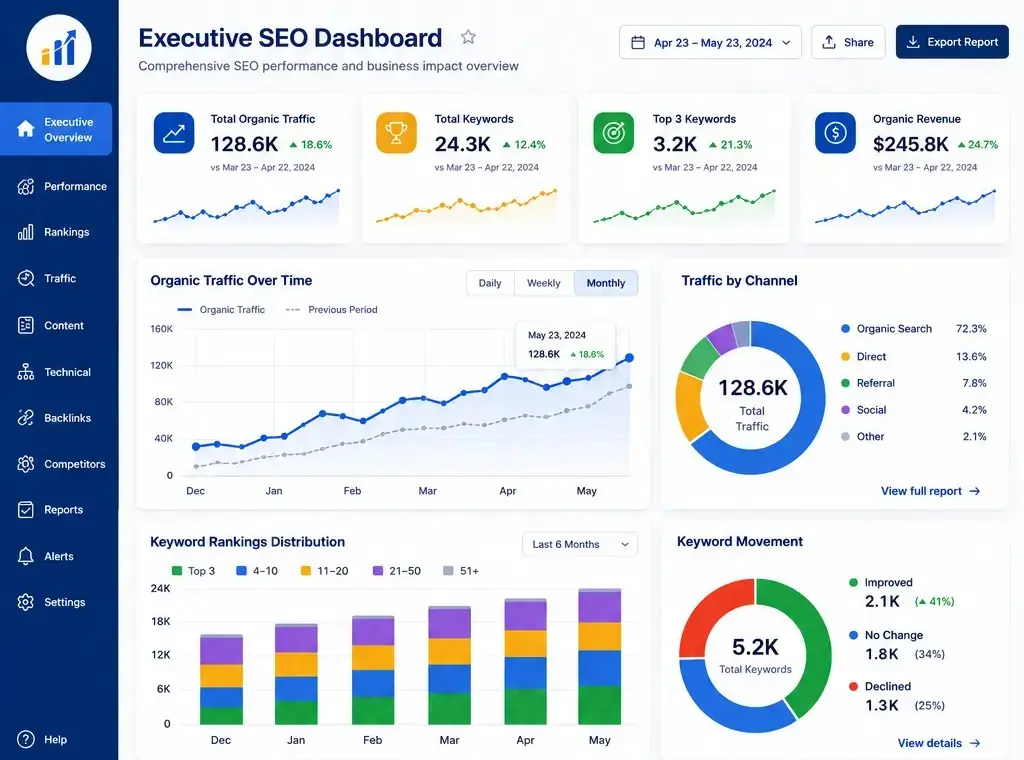Click the May 23 data point on chart

(x=630, y=358)
